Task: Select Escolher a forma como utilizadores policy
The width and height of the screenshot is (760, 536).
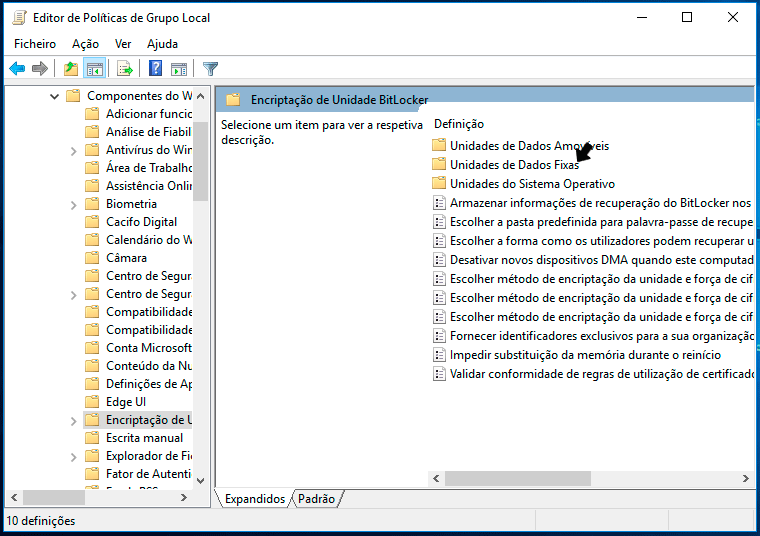Action: coord(593,241)
